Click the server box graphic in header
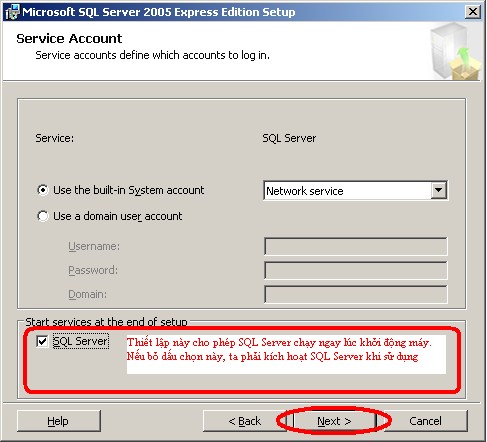Screen dimensions: 487x442 click(455, 51)
